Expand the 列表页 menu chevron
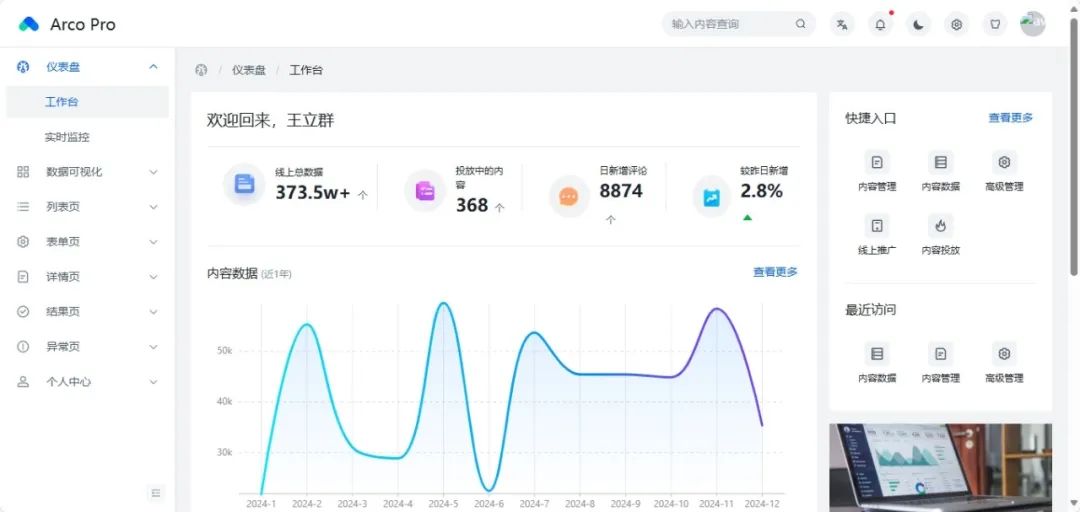Screen dimensions: 1080x512 [x=154, y=207]
